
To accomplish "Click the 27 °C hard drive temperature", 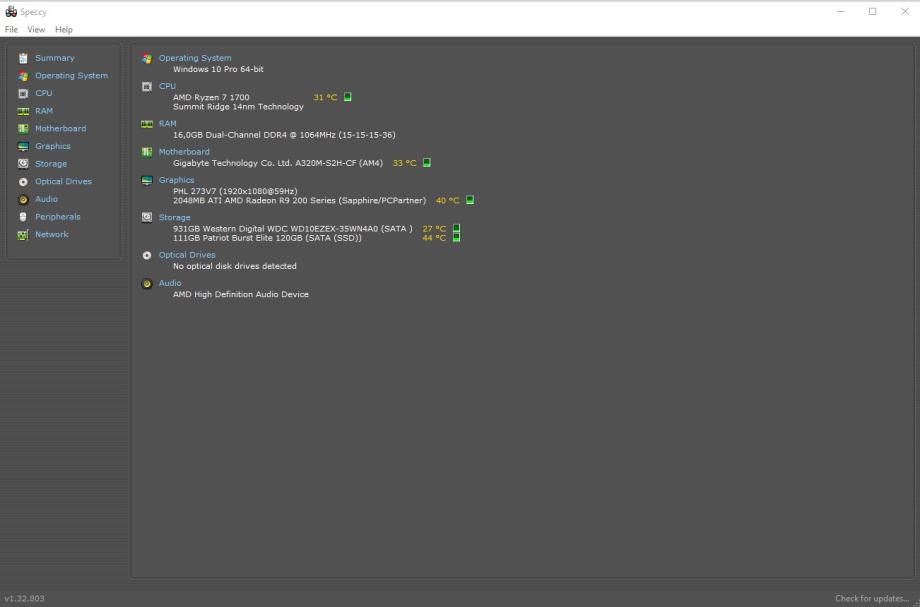I will pyautogui.click(x=434, y=229).
